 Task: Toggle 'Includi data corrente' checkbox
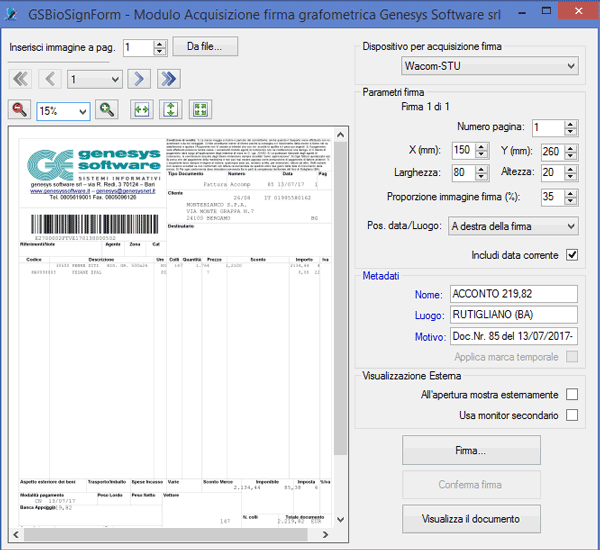tap(572, 255)
